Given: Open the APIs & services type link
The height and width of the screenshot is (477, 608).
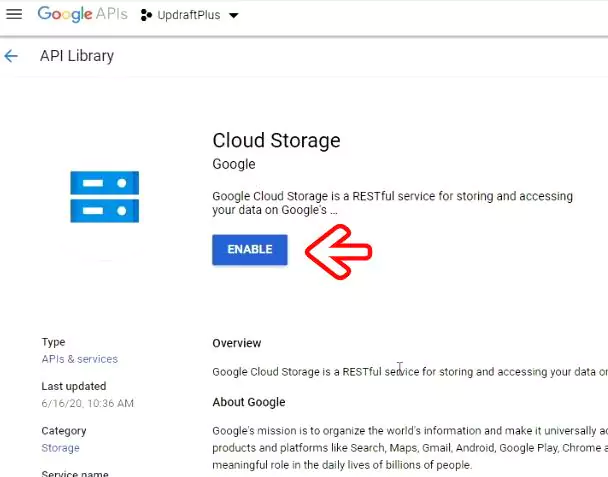Looking at the screenshot, I should pos(79,359).
